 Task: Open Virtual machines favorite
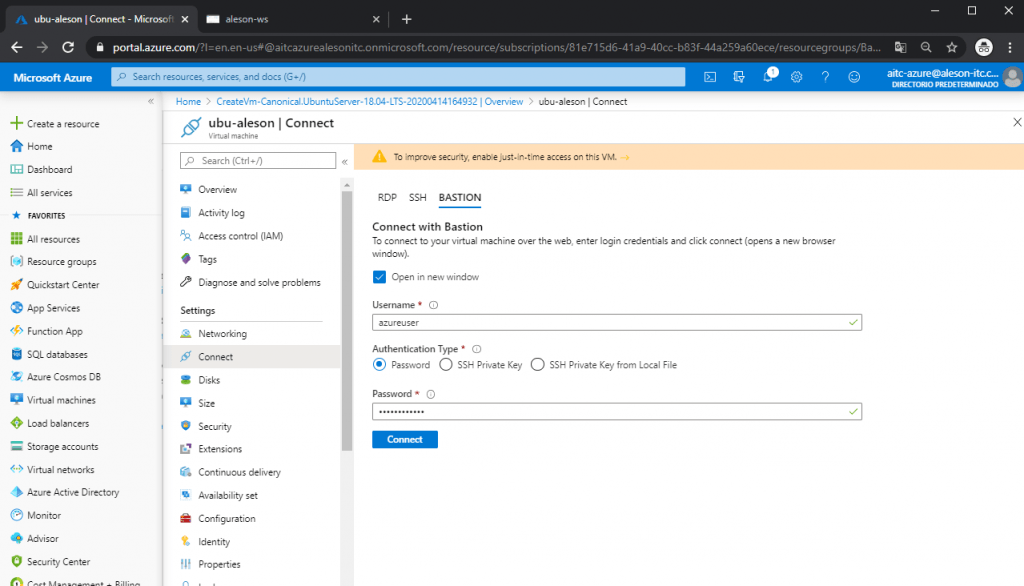(x=61, y=400)
